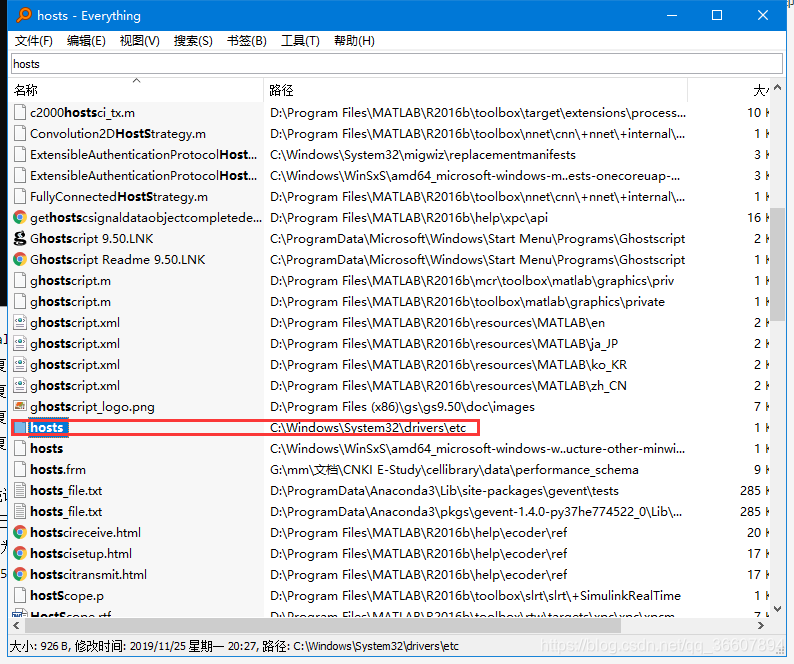
Task: Open the 视图(V) menu
Action: pyautogui.click(x=139, y=41)
